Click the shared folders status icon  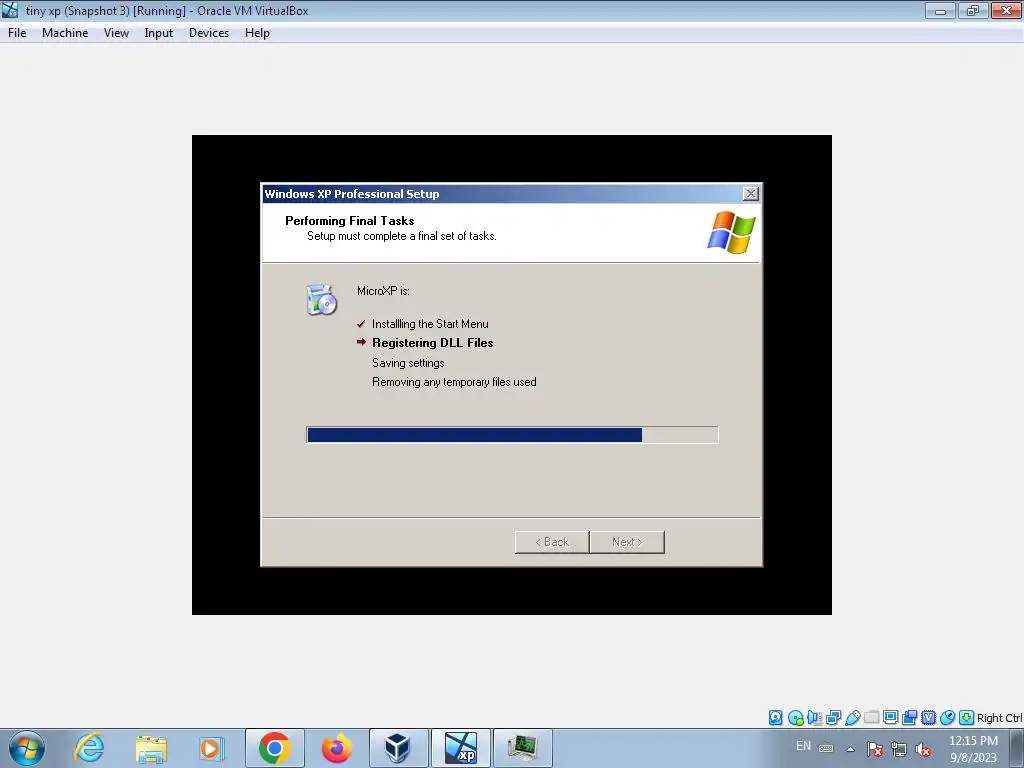871,718
